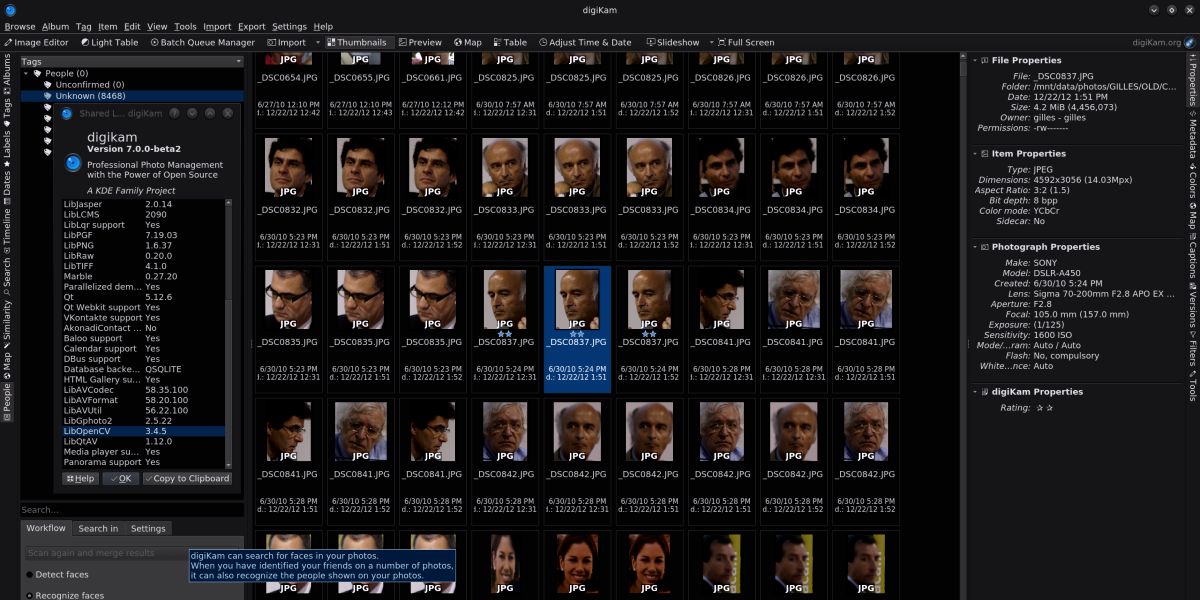1200x600 pixels.
Task: Switch to Table view mode
Action: coord(509,43)
